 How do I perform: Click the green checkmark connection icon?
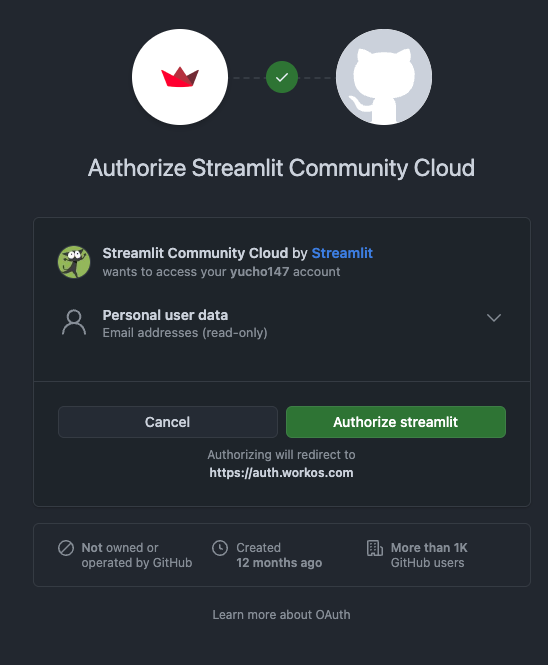pos(282,77)
